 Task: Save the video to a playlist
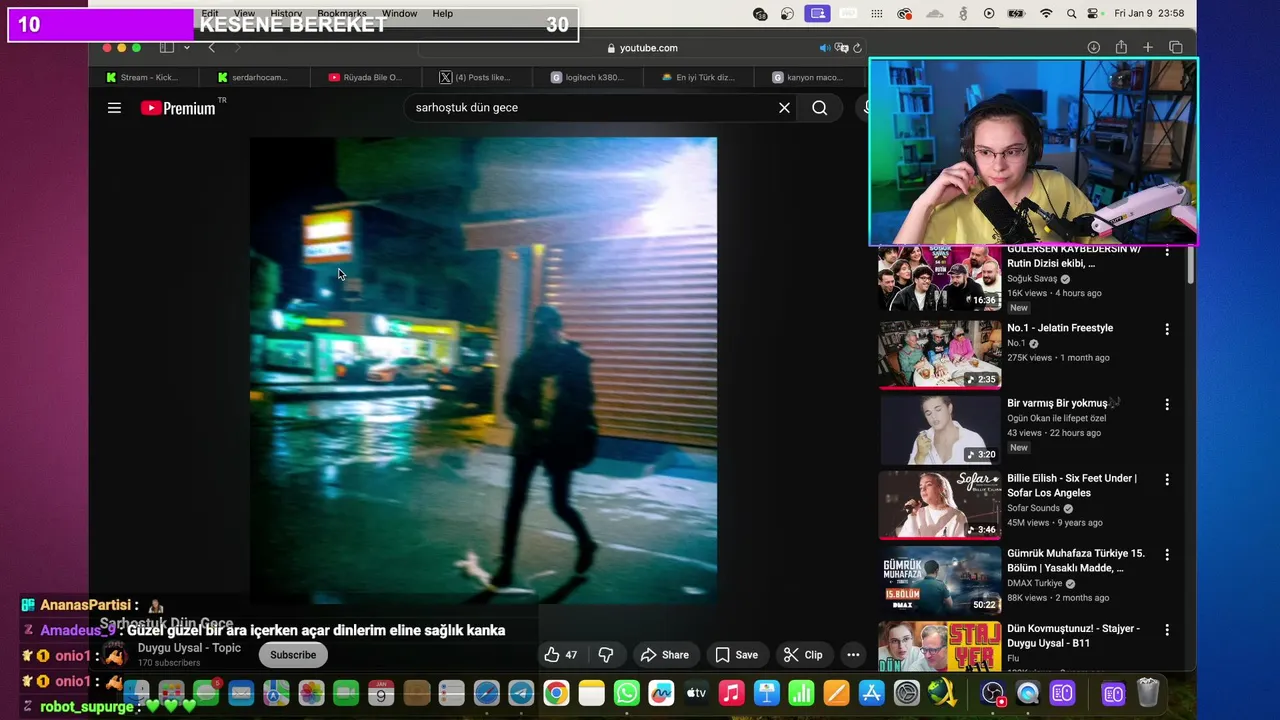(x=736, y=655)
